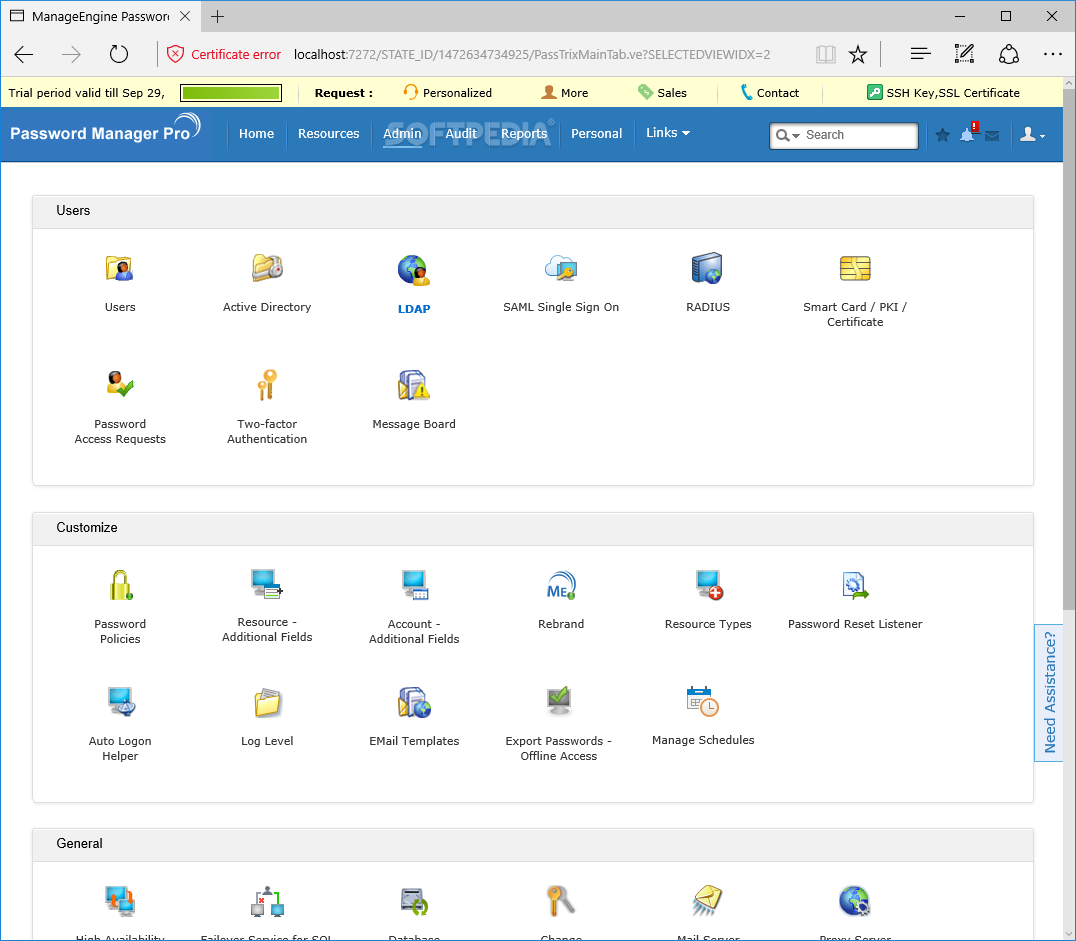Open Export Passwords - Offline Access icon
Image resolution: width=1076 pixels, height=941 pixels.
click(x=559, y=701)
